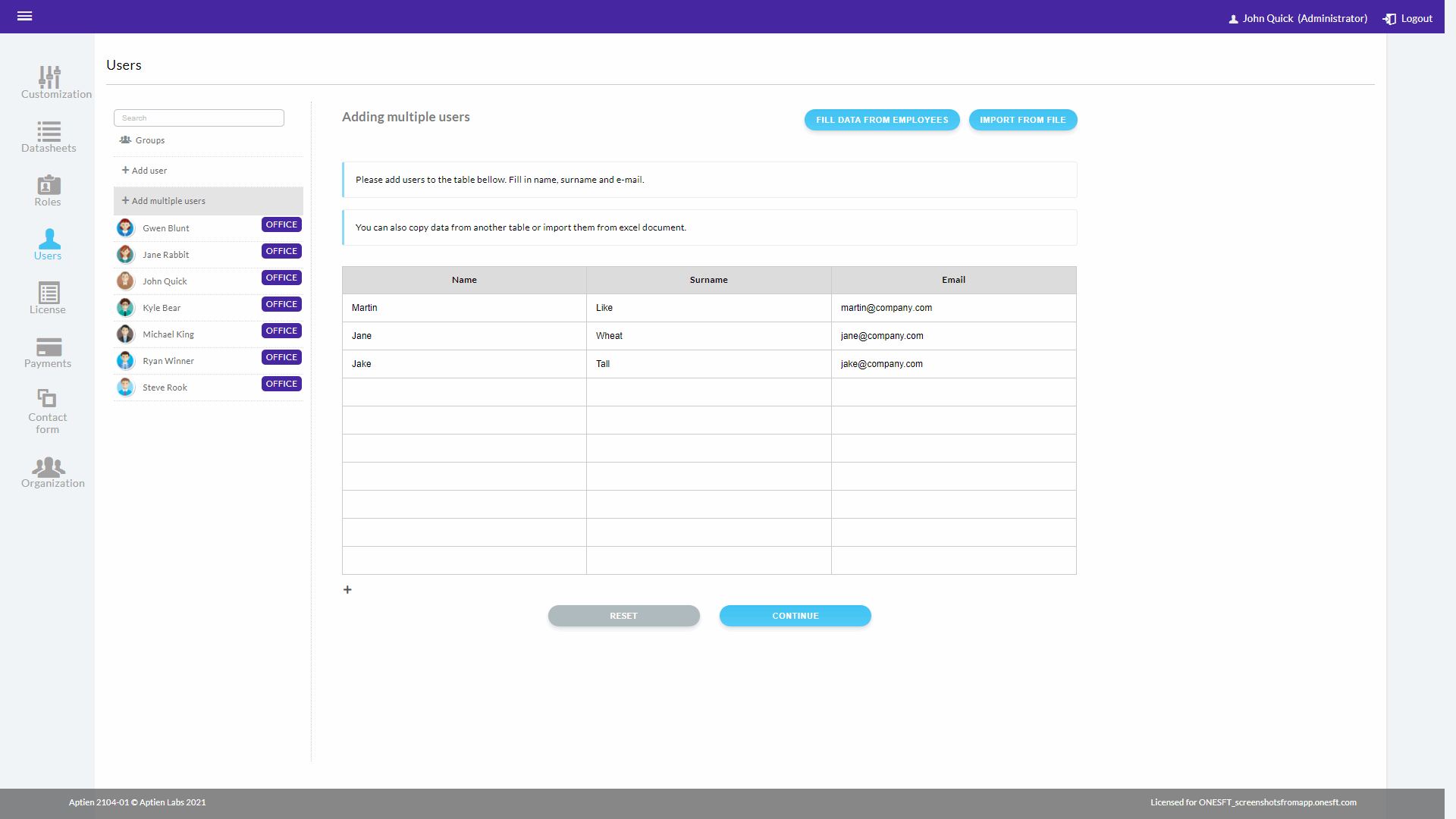Click the user Search field
Viewport: 1456px width, 819px height.
point(199,118)
